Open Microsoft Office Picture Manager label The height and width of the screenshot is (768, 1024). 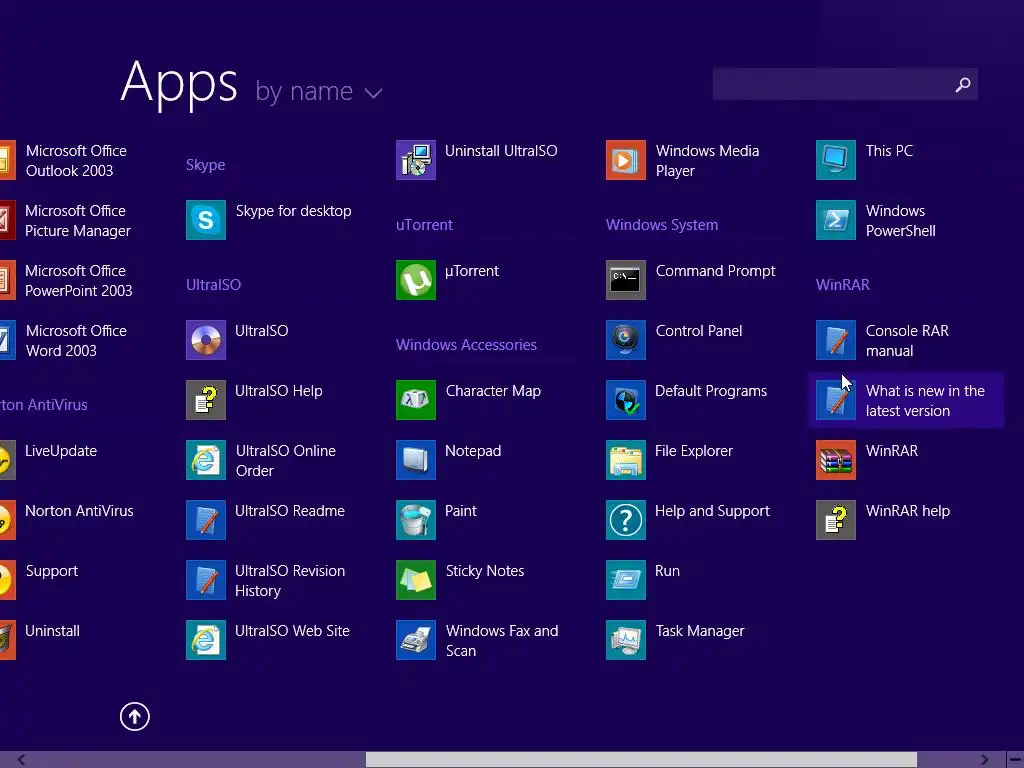coord(78,221)
